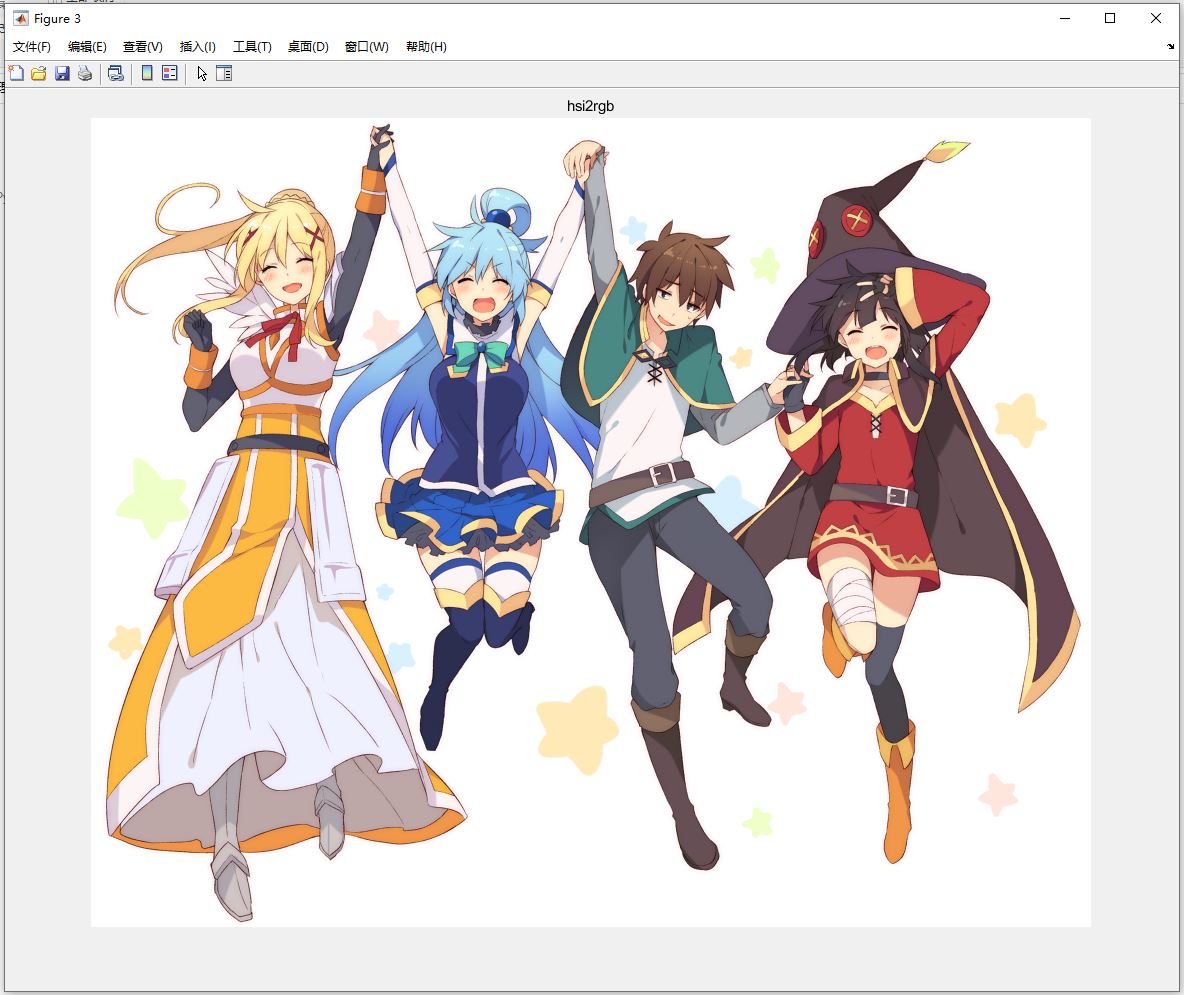Open the 编辑(E) menu
The width and height of the screenshot is (1184, 995).
click(x=87, y=47)
